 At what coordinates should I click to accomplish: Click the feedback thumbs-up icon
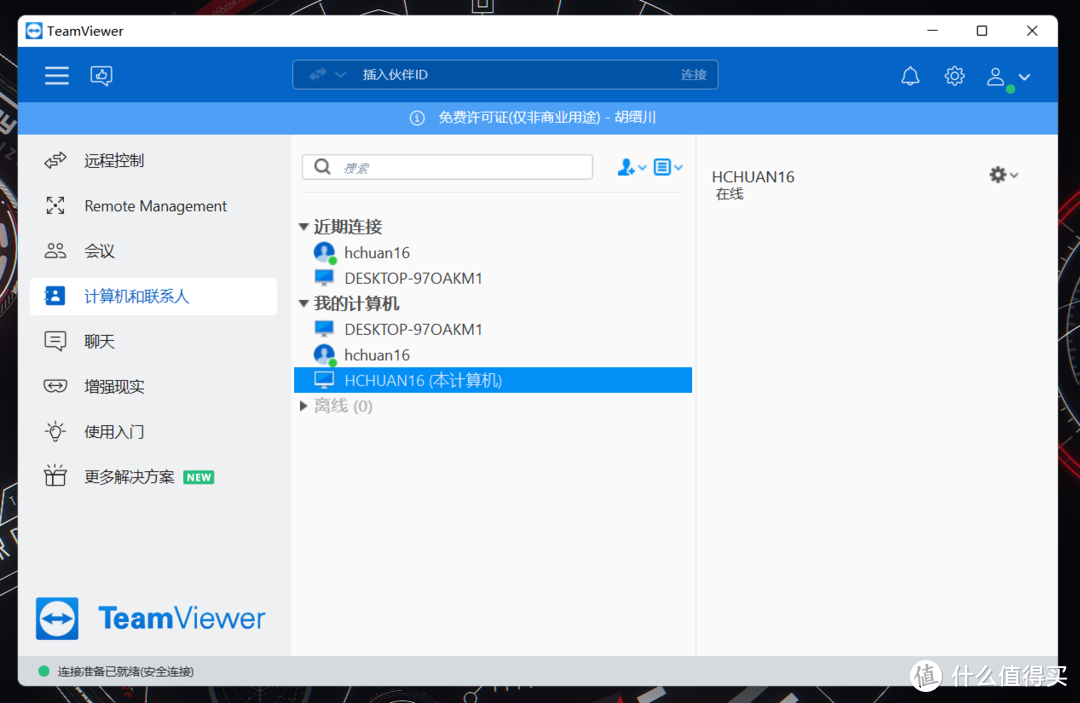coord(101,75)
